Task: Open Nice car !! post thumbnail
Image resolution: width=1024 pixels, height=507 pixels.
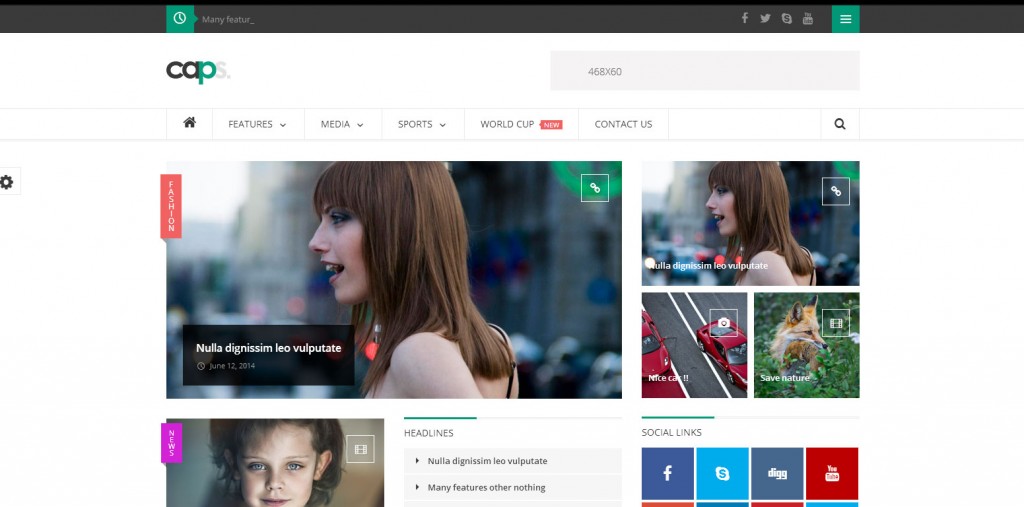Action: point(694,345)
